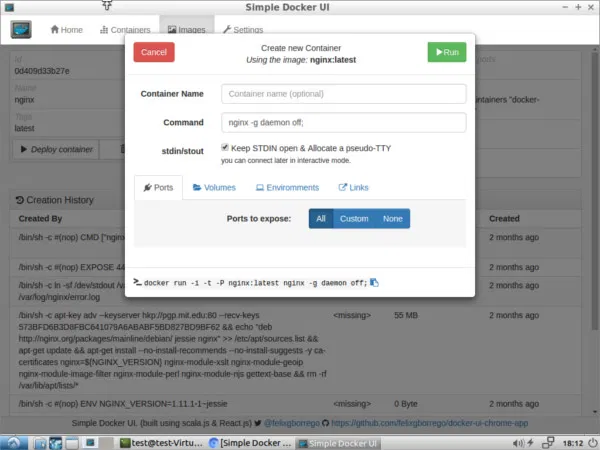Click the window menu icon in title bar
The width and height of the screenshot is (600, 450).
point(9,7)
